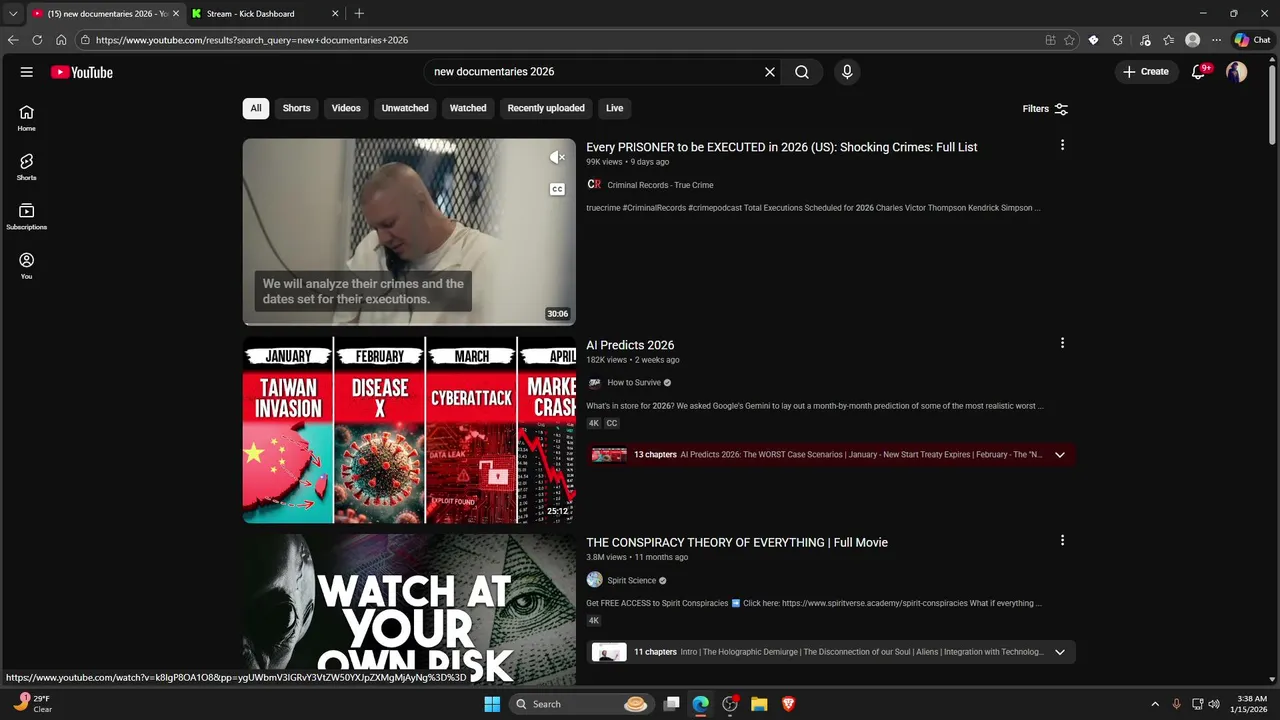Image resolution: width=1280 pixels, height=720 pixels.
Task: Expand 13 chapters for AI Predicts 2026
Action: [x=830, y=454]
